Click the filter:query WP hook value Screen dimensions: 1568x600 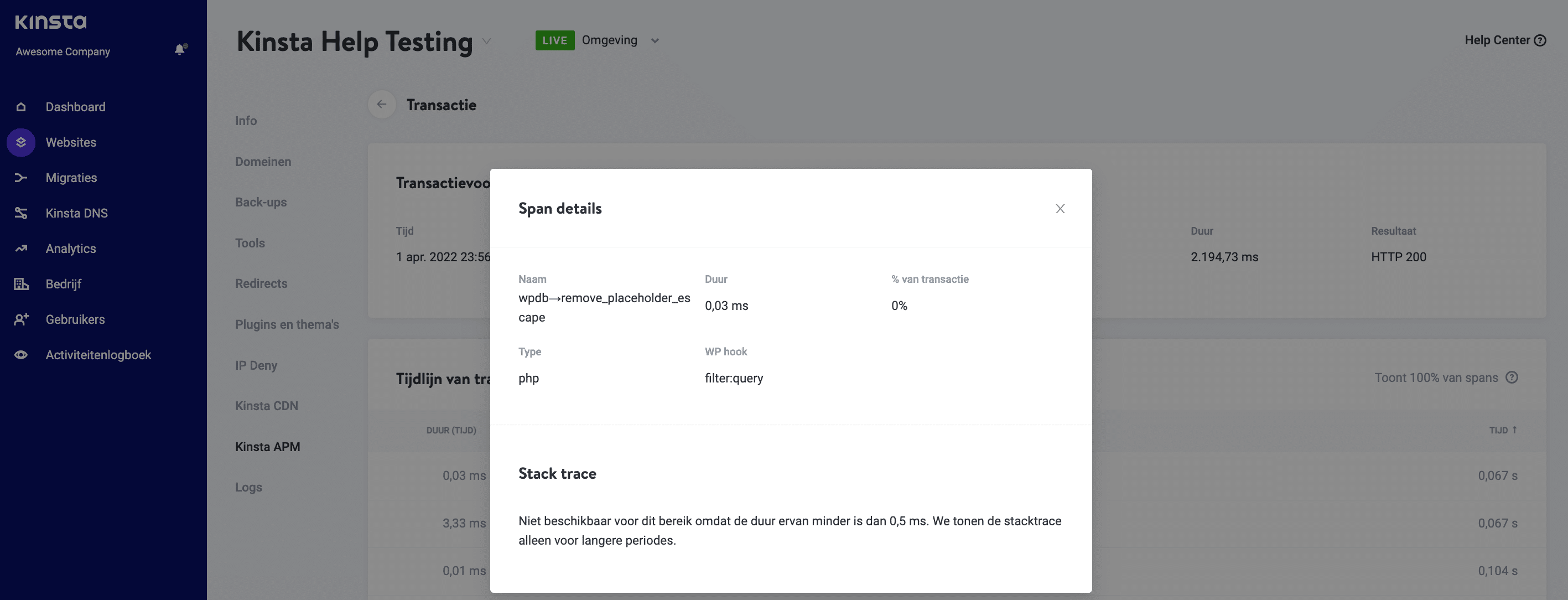734,377
